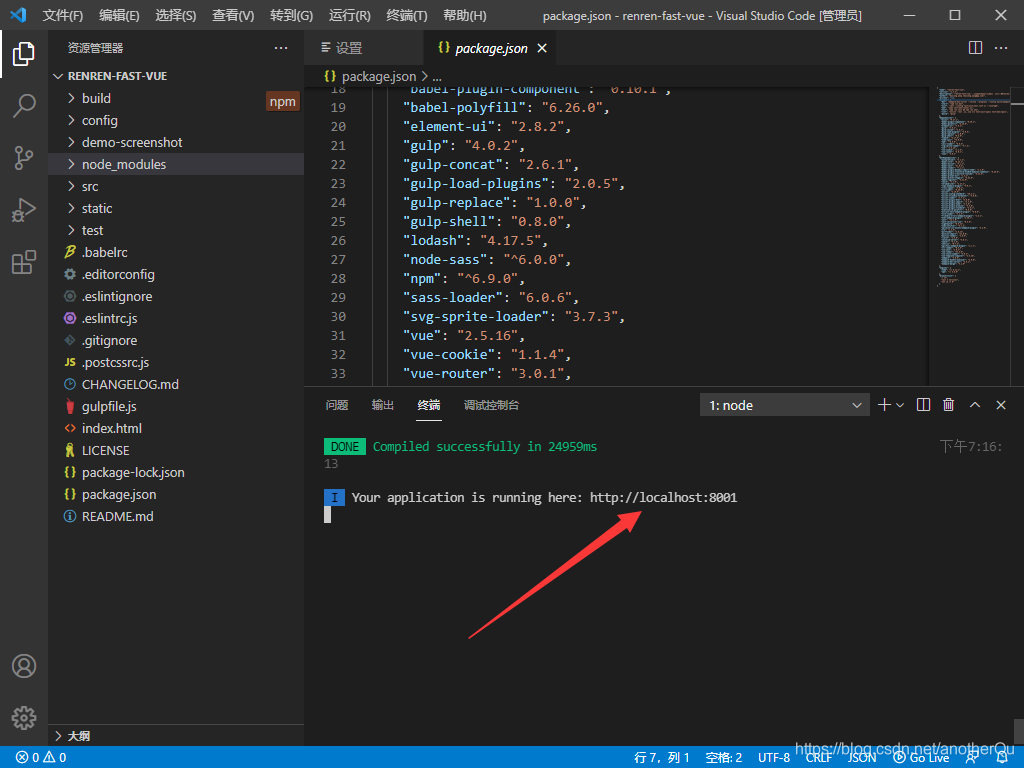The image size is (1024, 768).
Task: Change line ending via CRLF status item
Action: [818, 758]
